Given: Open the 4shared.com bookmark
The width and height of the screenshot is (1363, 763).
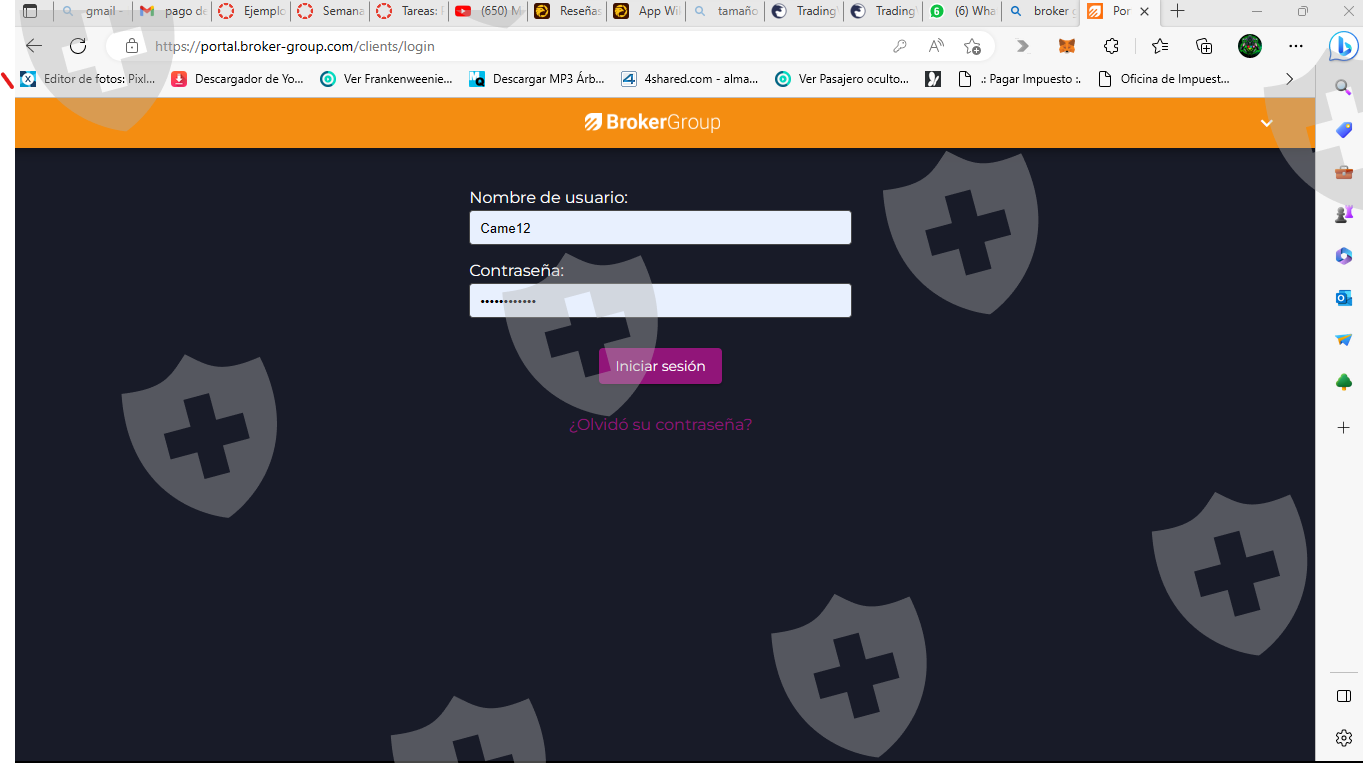Looking at the screenshot, I should click(x=689, y=79).
